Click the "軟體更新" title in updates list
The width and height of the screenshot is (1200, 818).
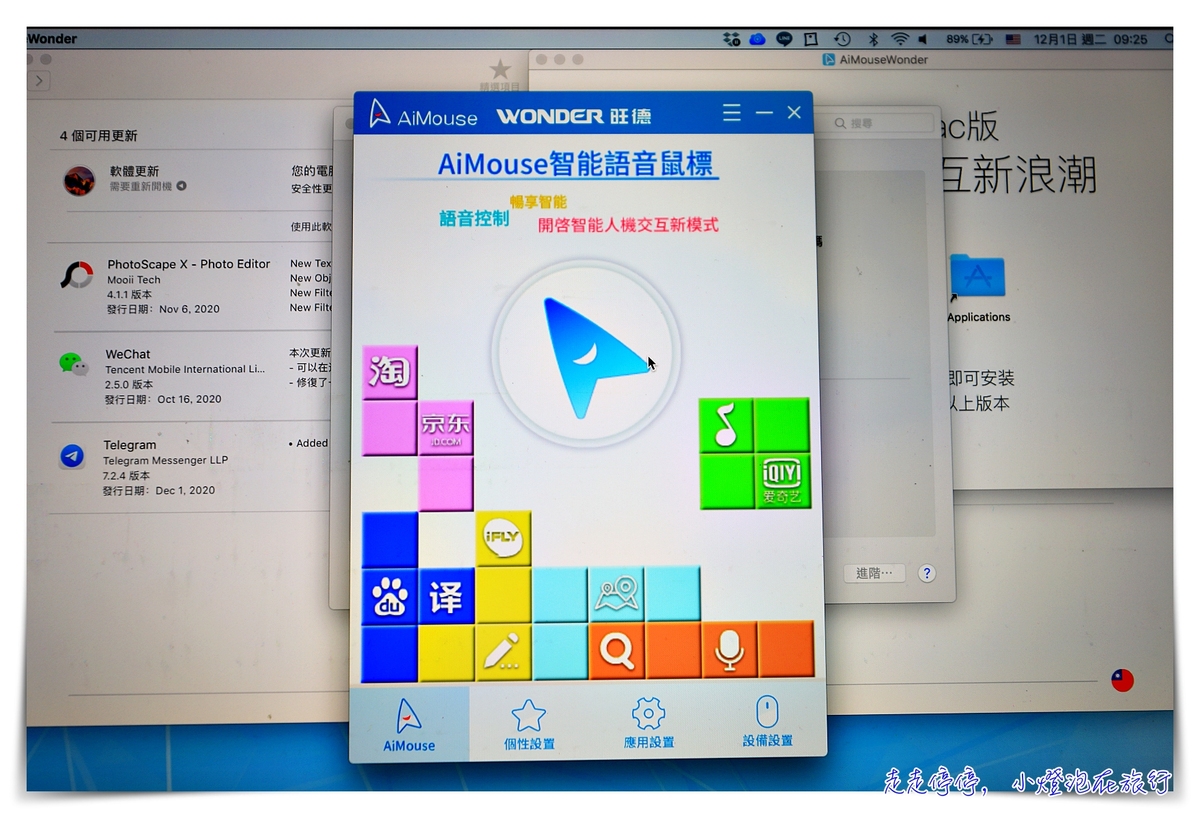coord(134,172)
